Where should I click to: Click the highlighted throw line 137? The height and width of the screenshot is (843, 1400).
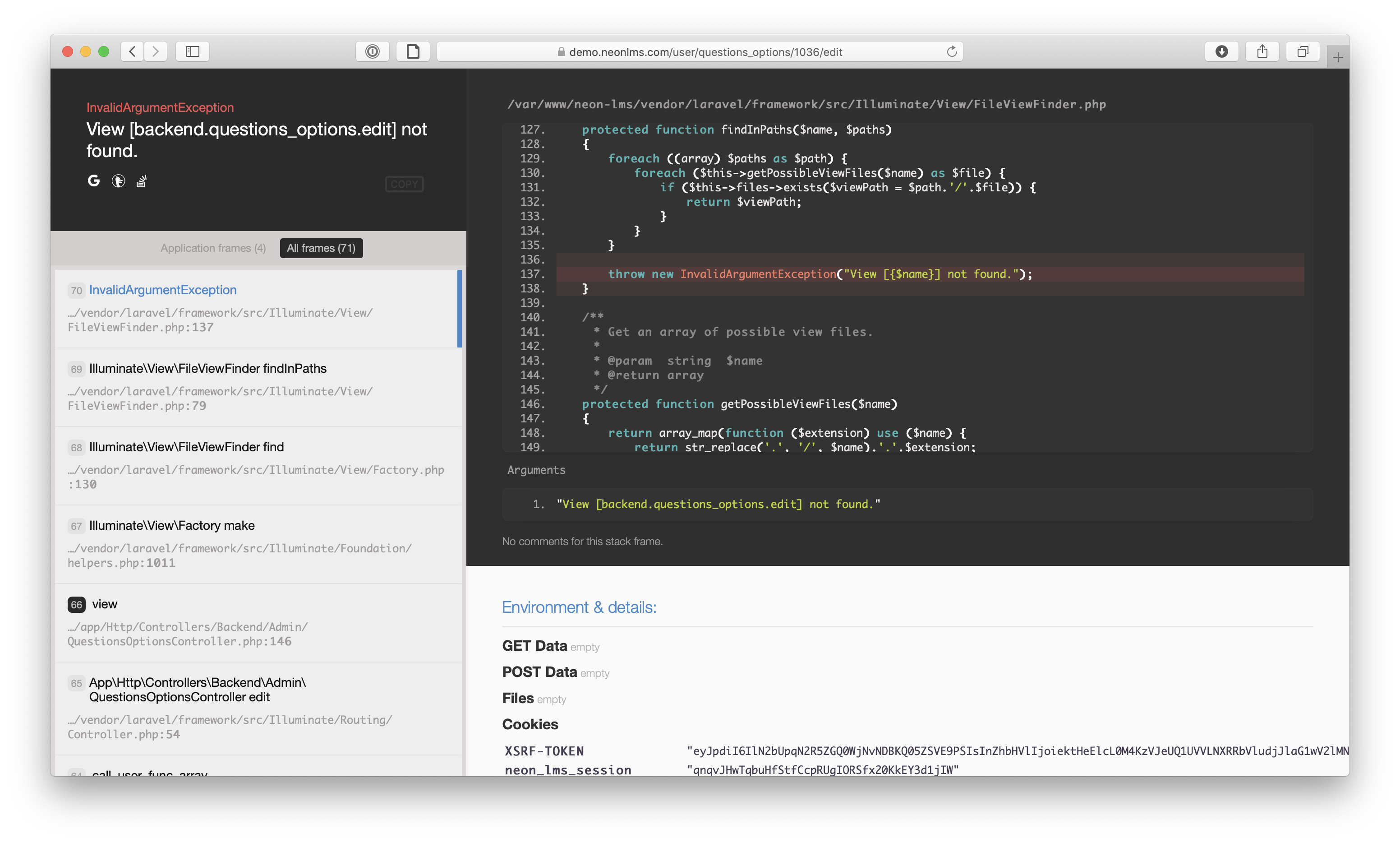pyautogui.click(x=930, y=274)
